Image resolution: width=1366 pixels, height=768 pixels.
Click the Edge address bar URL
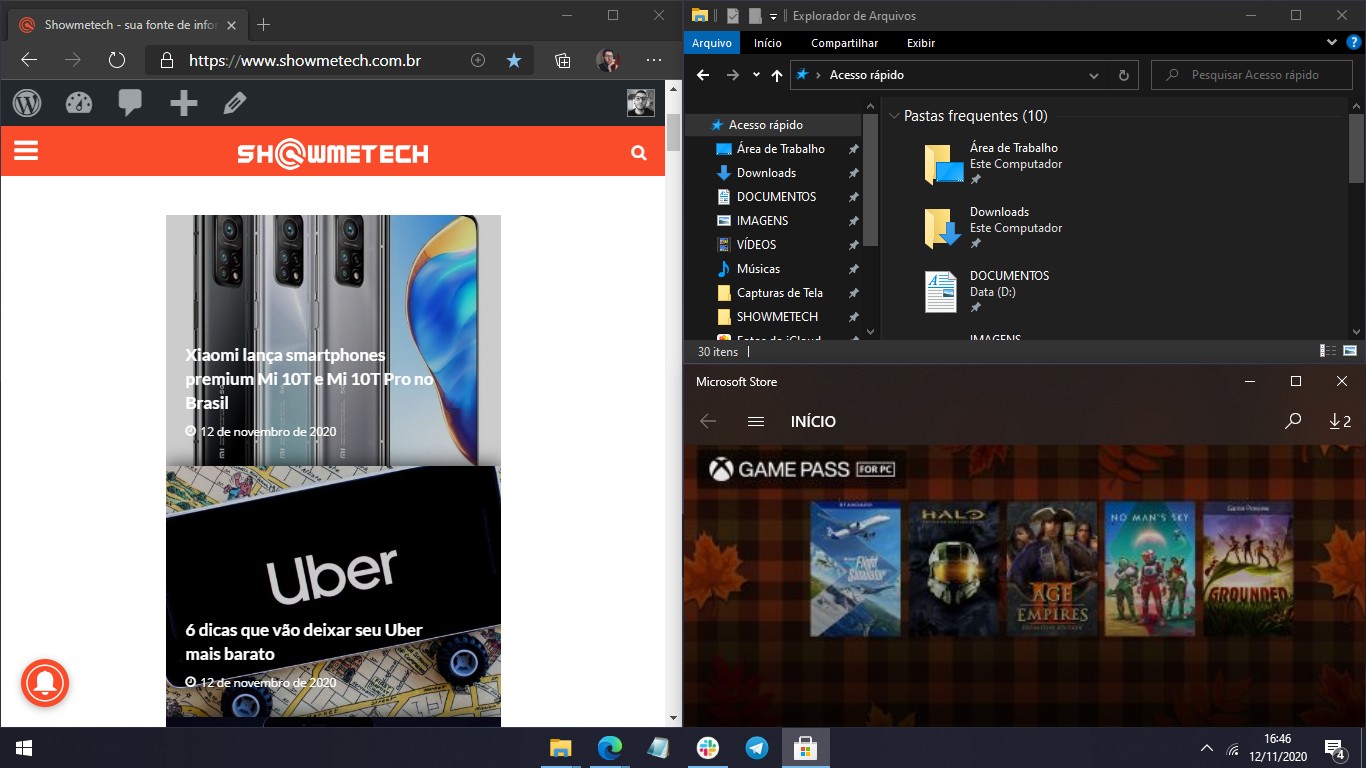304,60
